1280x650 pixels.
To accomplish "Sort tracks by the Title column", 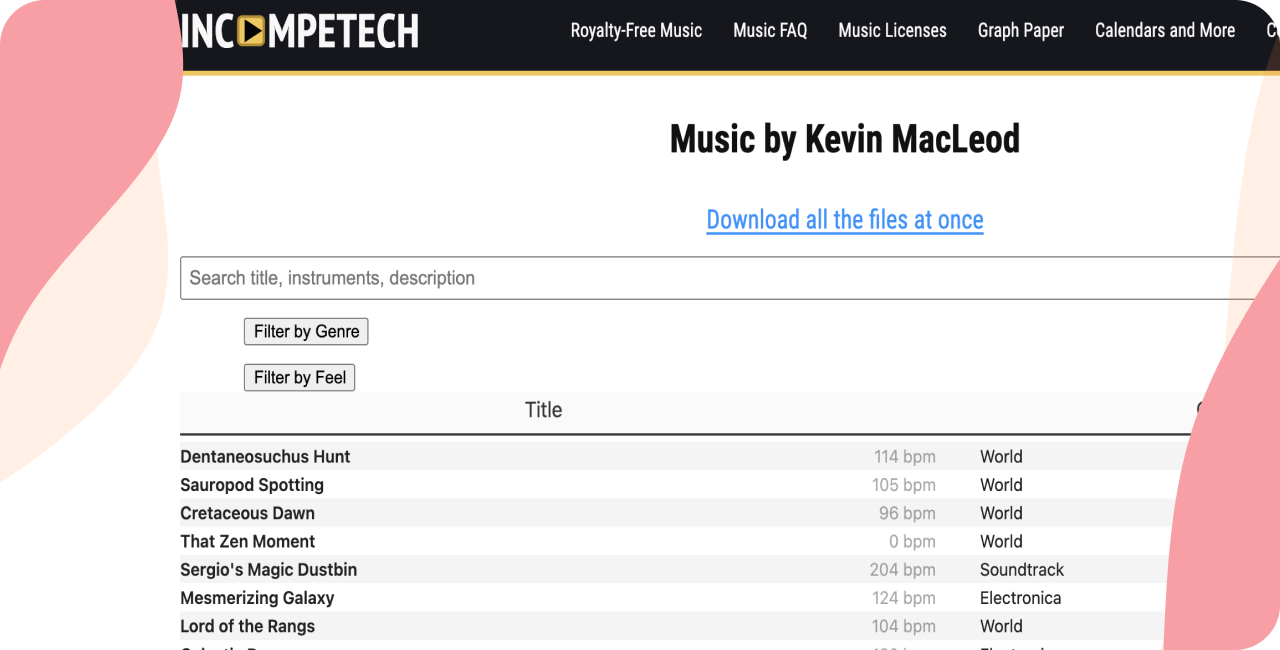I will (x=543, y=410).
